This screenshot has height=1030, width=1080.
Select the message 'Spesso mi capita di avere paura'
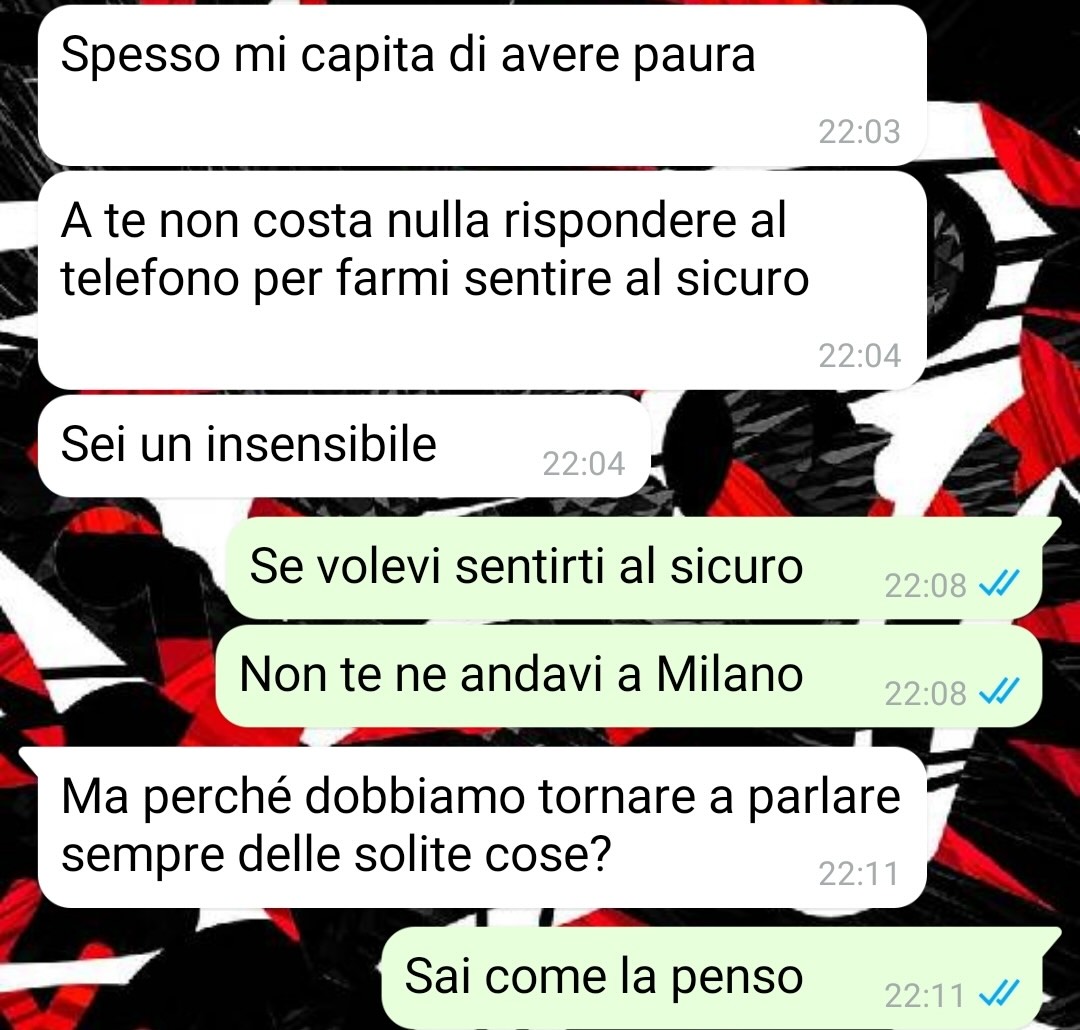482,85
